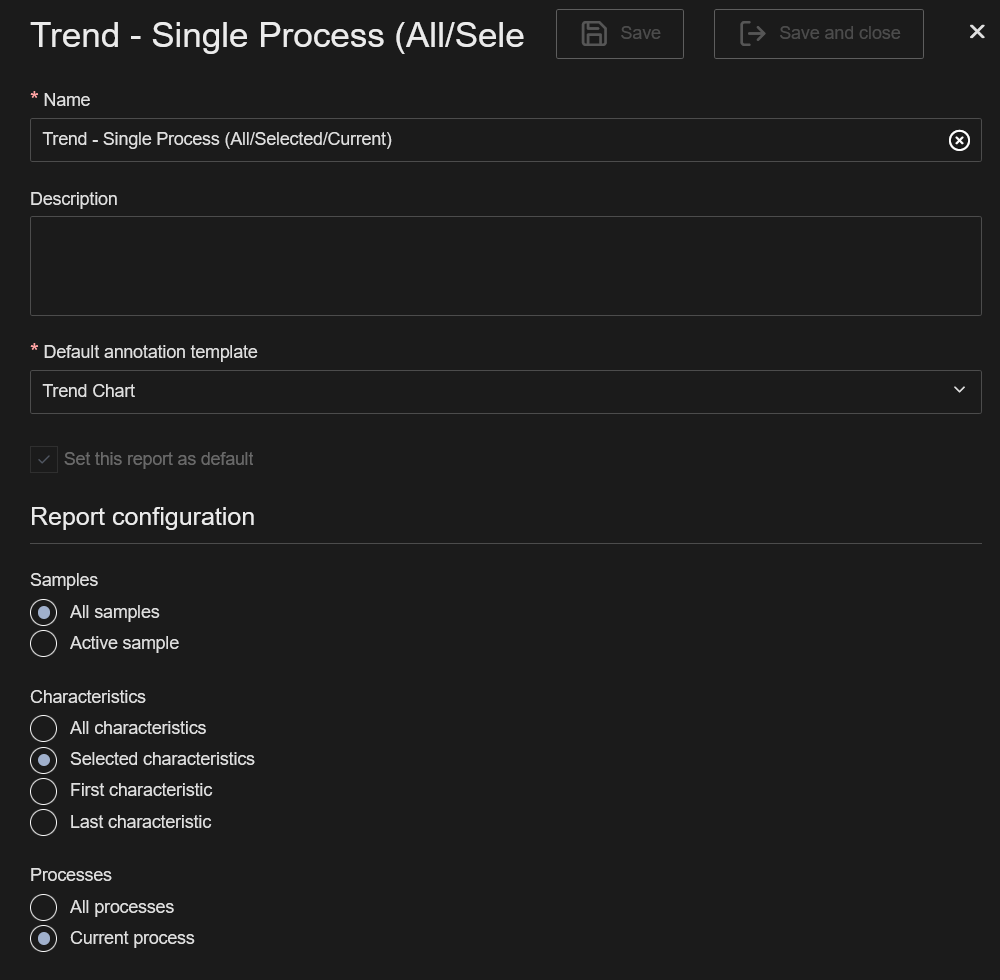This screenshot has height=980, width=1000.
Task: Select the Active sample option
Action: [x=44, y=643]
